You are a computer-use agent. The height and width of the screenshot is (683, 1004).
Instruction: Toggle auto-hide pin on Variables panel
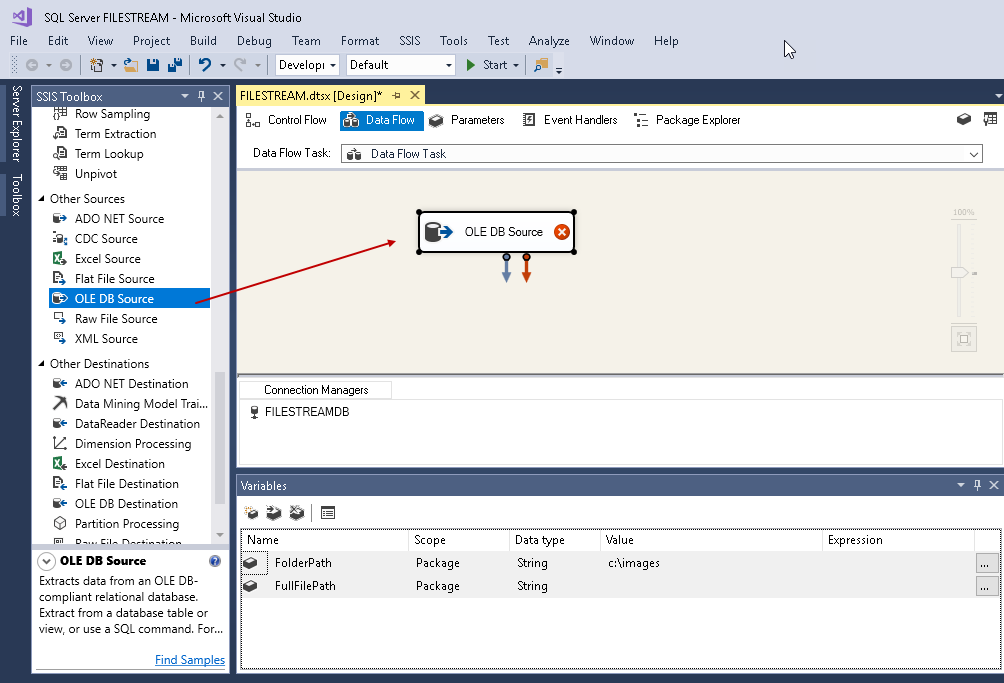pyautogui.click(x=976, y=485)
